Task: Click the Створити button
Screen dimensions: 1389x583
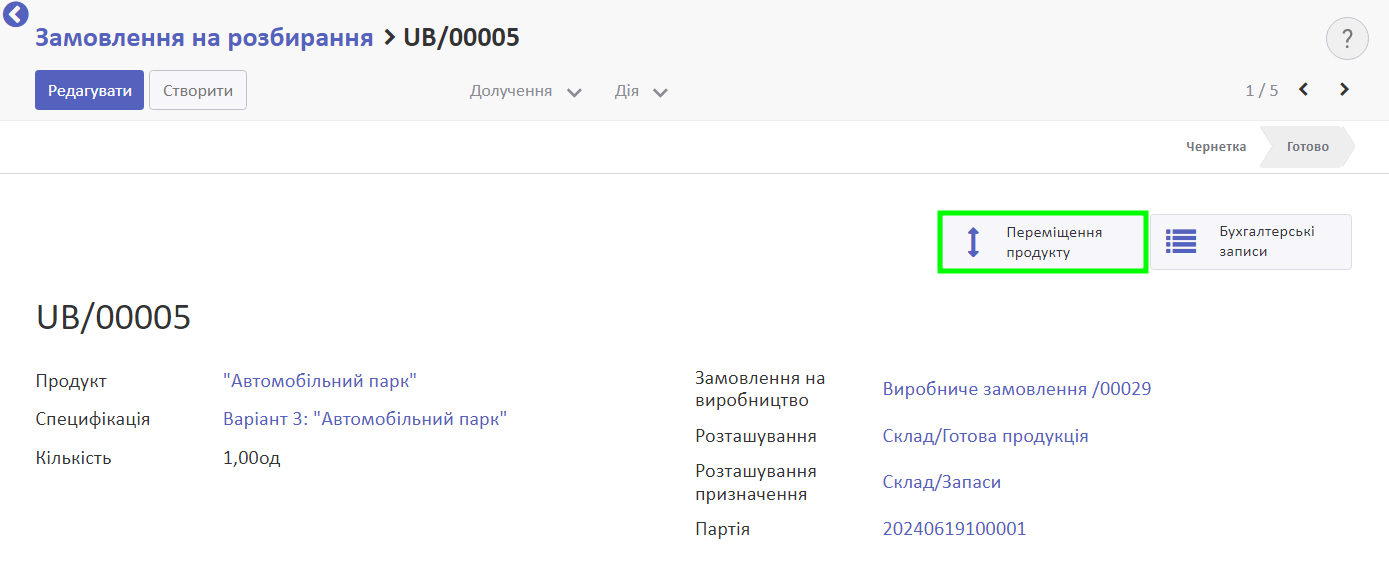Action: pyautogui.click(x=198, y=90)
